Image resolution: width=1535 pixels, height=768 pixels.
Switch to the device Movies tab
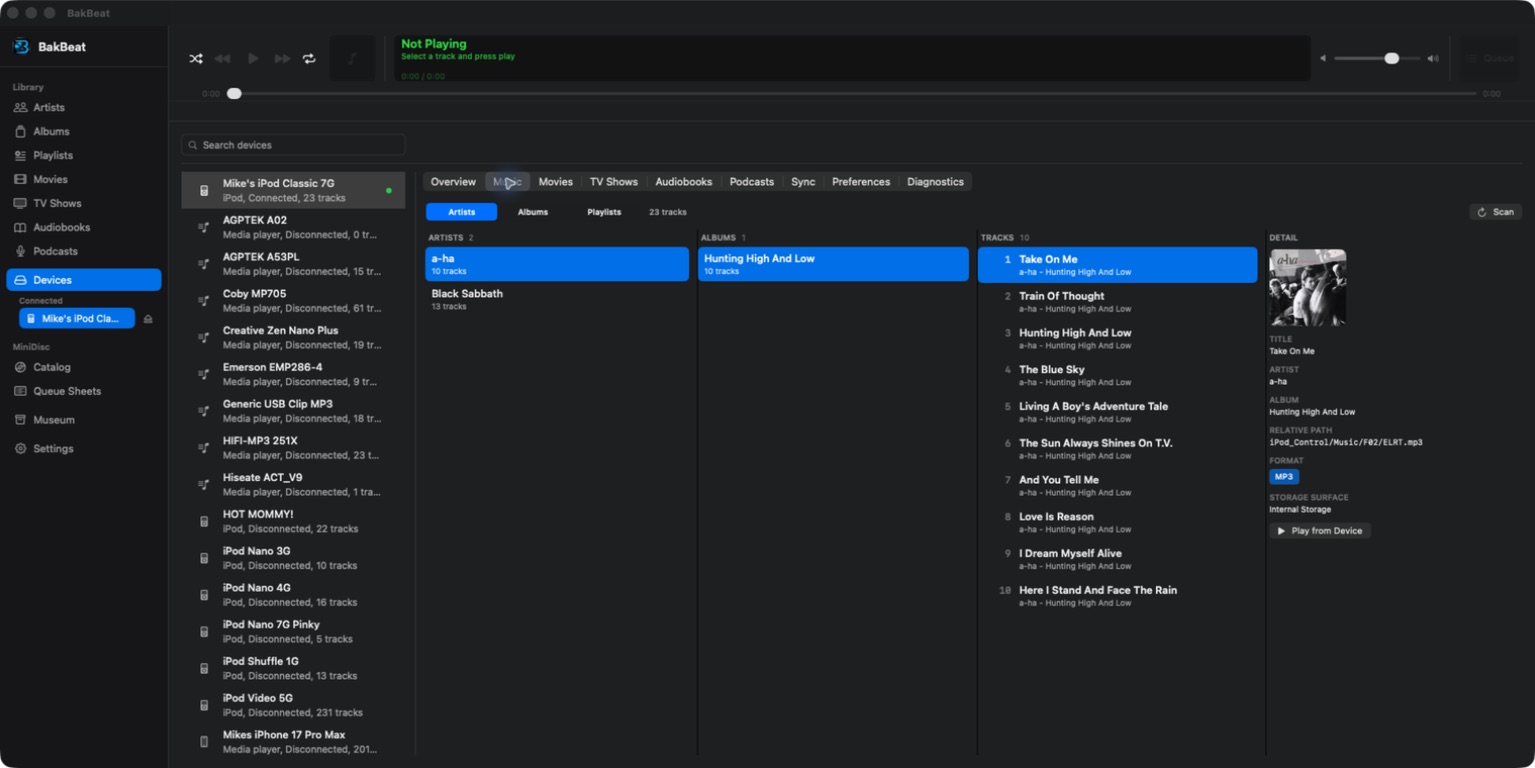(x=556, y=182)
